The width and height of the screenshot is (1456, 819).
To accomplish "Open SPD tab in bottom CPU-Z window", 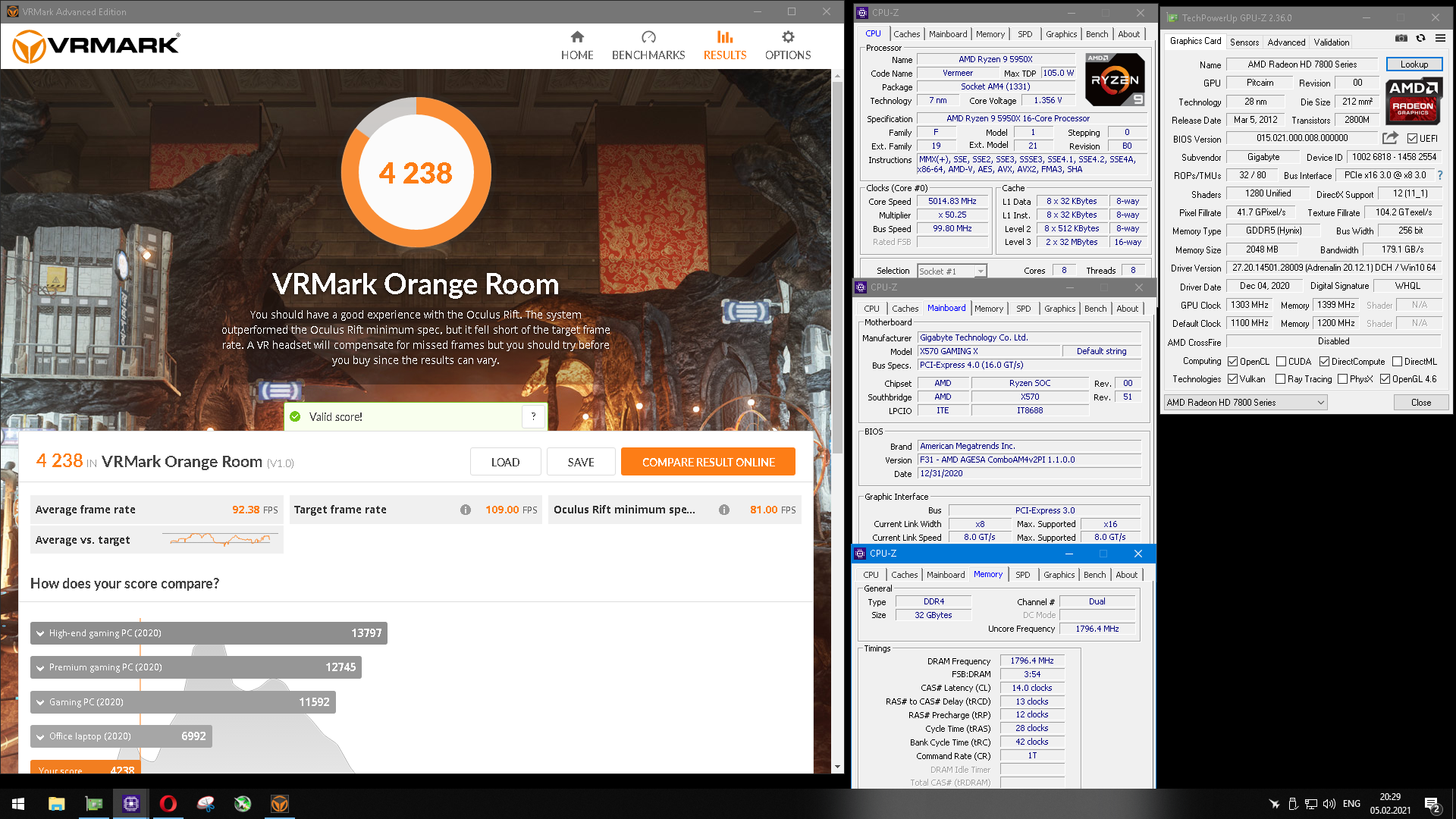I will (x=1023, y=575).
